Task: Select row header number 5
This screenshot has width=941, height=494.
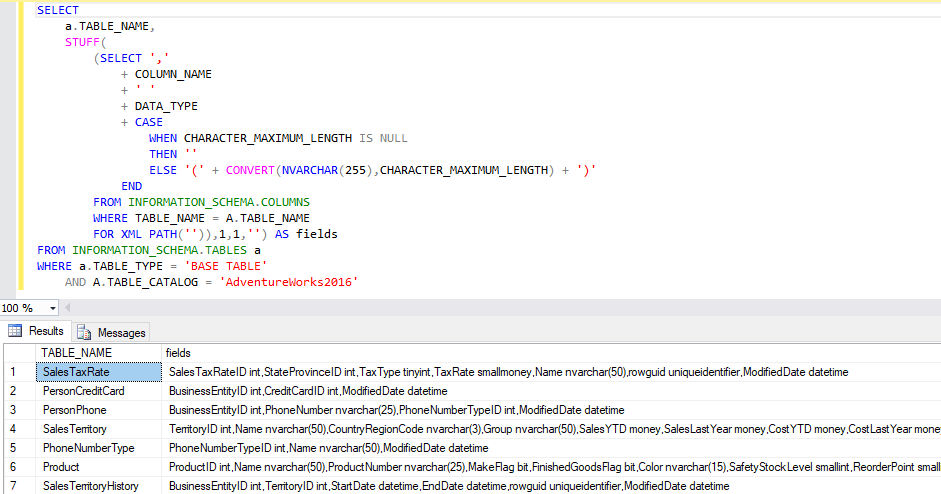Action: (x=20, y=448)
